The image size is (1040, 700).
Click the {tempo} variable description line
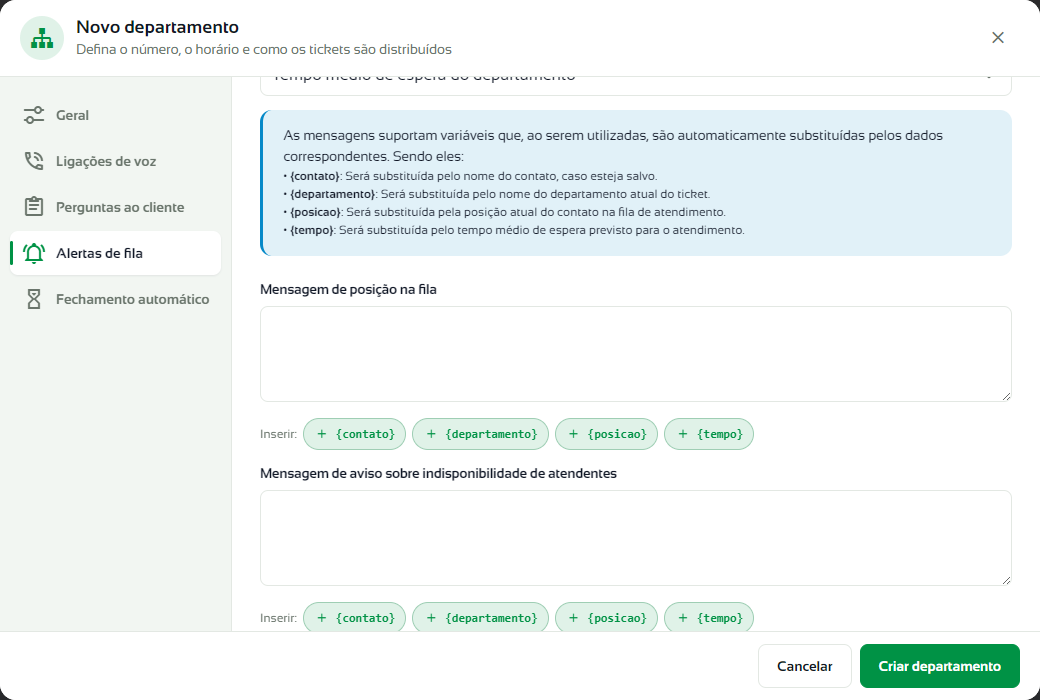click(514, 230)
